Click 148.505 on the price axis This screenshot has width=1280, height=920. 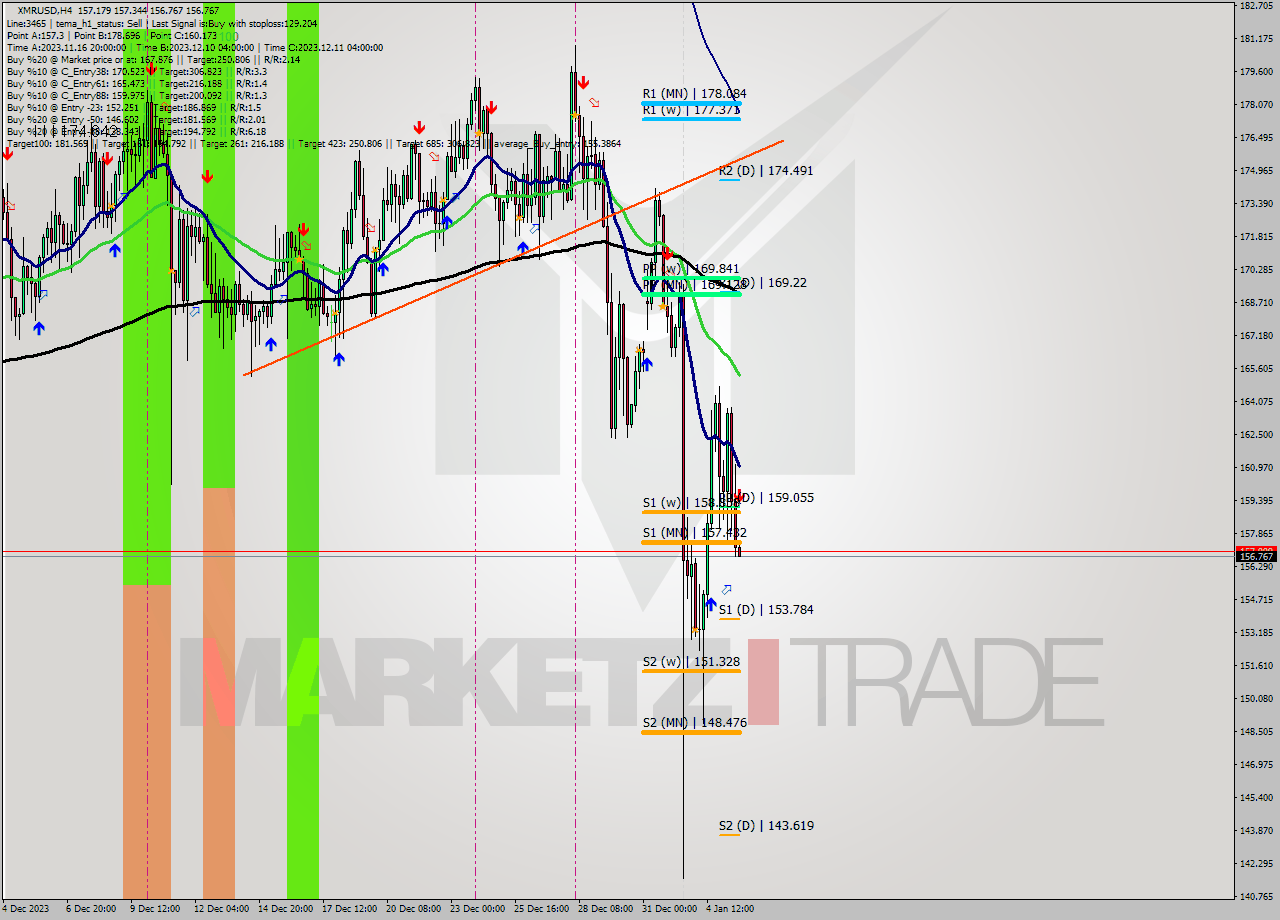pyautogui.click(x=1256, y=731)
